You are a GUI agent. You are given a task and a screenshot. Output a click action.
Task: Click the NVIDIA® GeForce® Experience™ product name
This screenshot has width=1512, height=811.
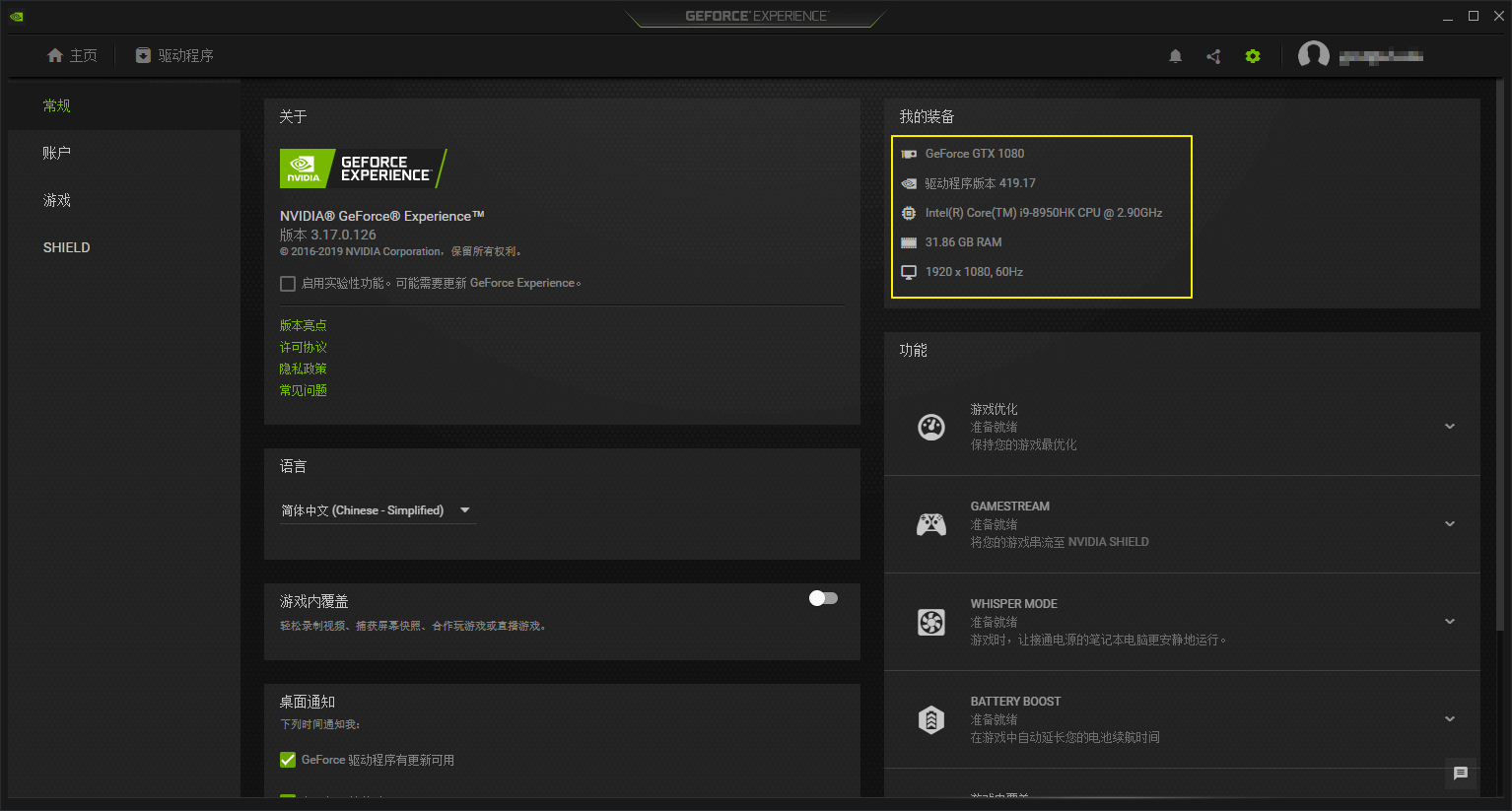click(x=382, y=216)
